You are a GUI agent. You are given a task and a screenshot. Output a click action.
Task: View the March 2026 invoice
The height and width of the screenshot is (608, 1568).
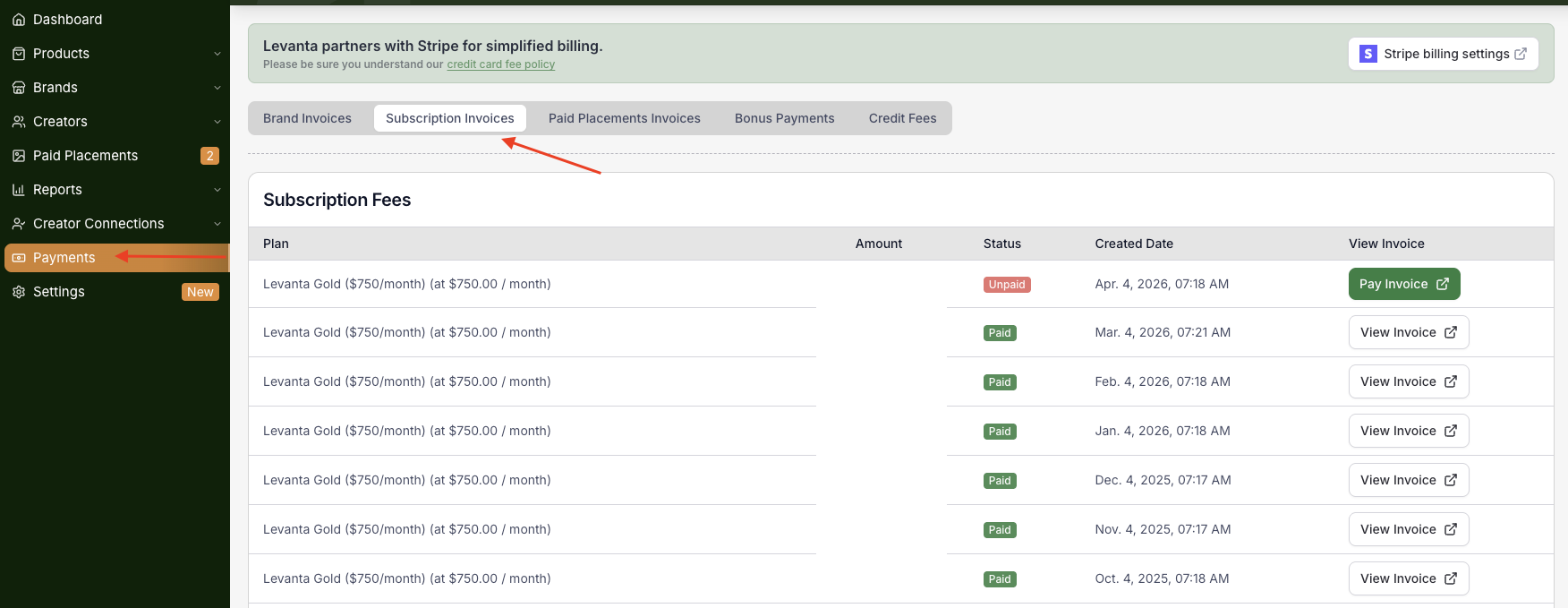(1408, 332)
